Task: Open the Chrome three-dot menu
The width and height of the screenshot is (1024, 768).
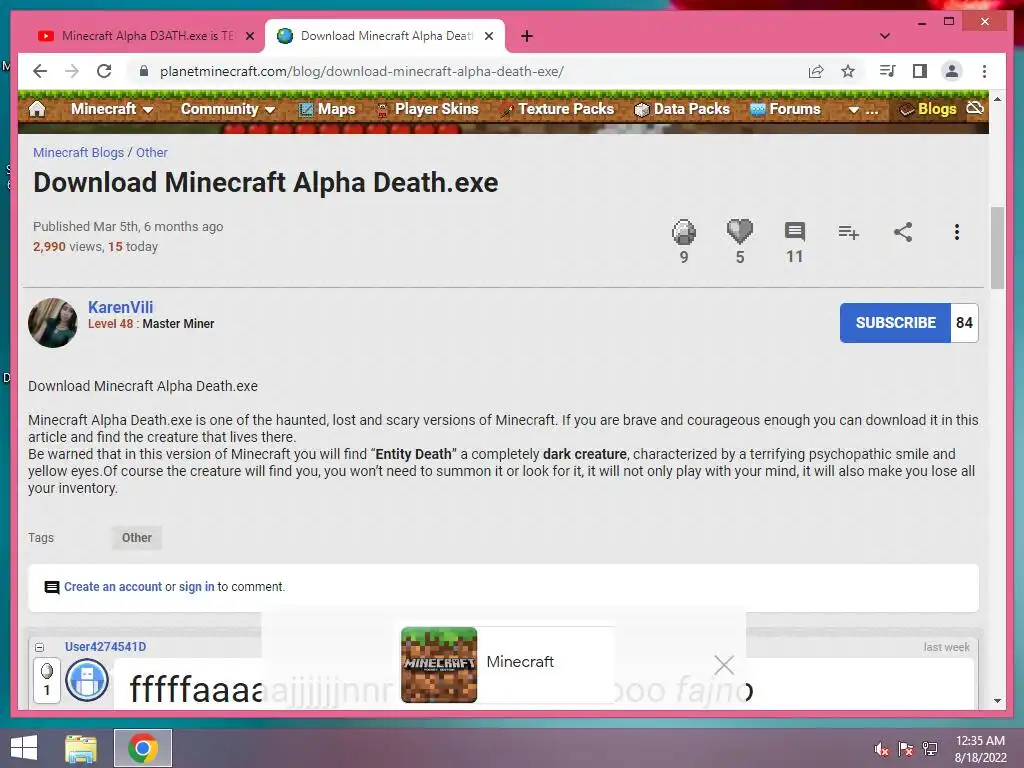Action: coord(984,71)
